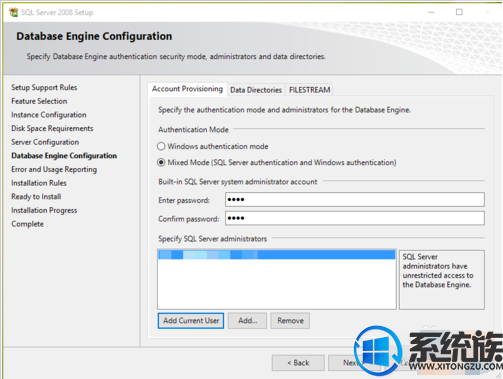Click Installation Progress step
Screen dimensions: 503x379
pyautogui.click(x=44, y=210)
